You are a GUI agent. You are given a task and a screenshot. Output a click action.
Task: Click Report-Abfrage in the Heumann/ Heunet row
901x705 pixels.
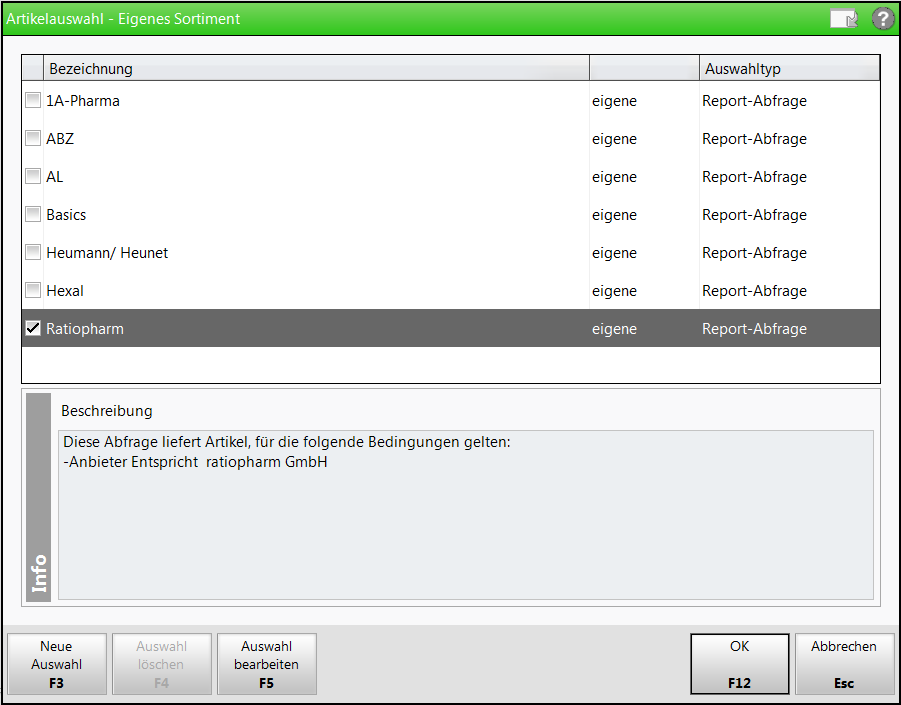pos(754,253)
